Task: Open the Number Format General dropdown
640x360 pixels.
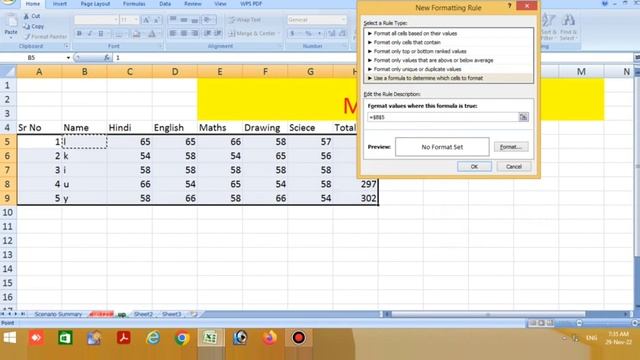Action: 343,20
